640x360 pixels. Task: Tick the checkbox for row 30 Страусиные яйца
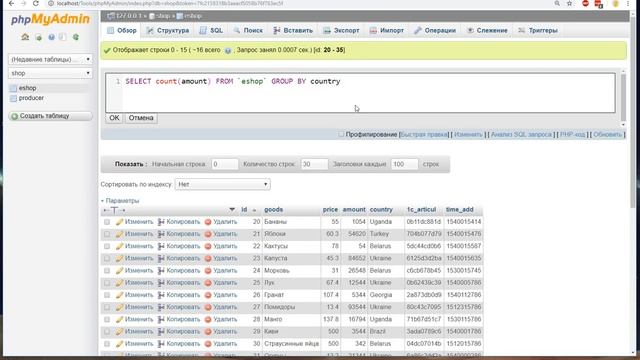(107, 344)
